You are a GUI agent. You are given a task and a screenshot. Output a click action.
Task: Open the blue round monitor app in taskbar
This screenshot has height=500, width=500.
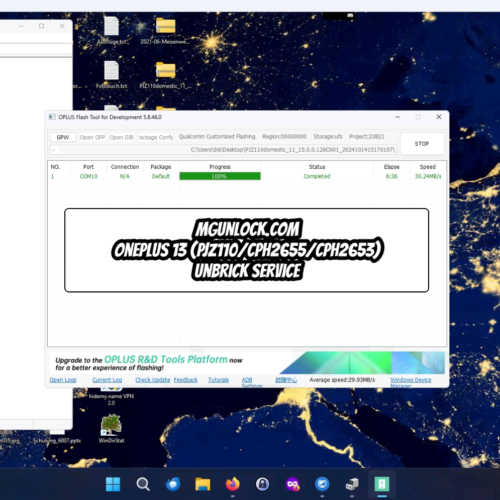pyautogui.click(x=322, y=484)
